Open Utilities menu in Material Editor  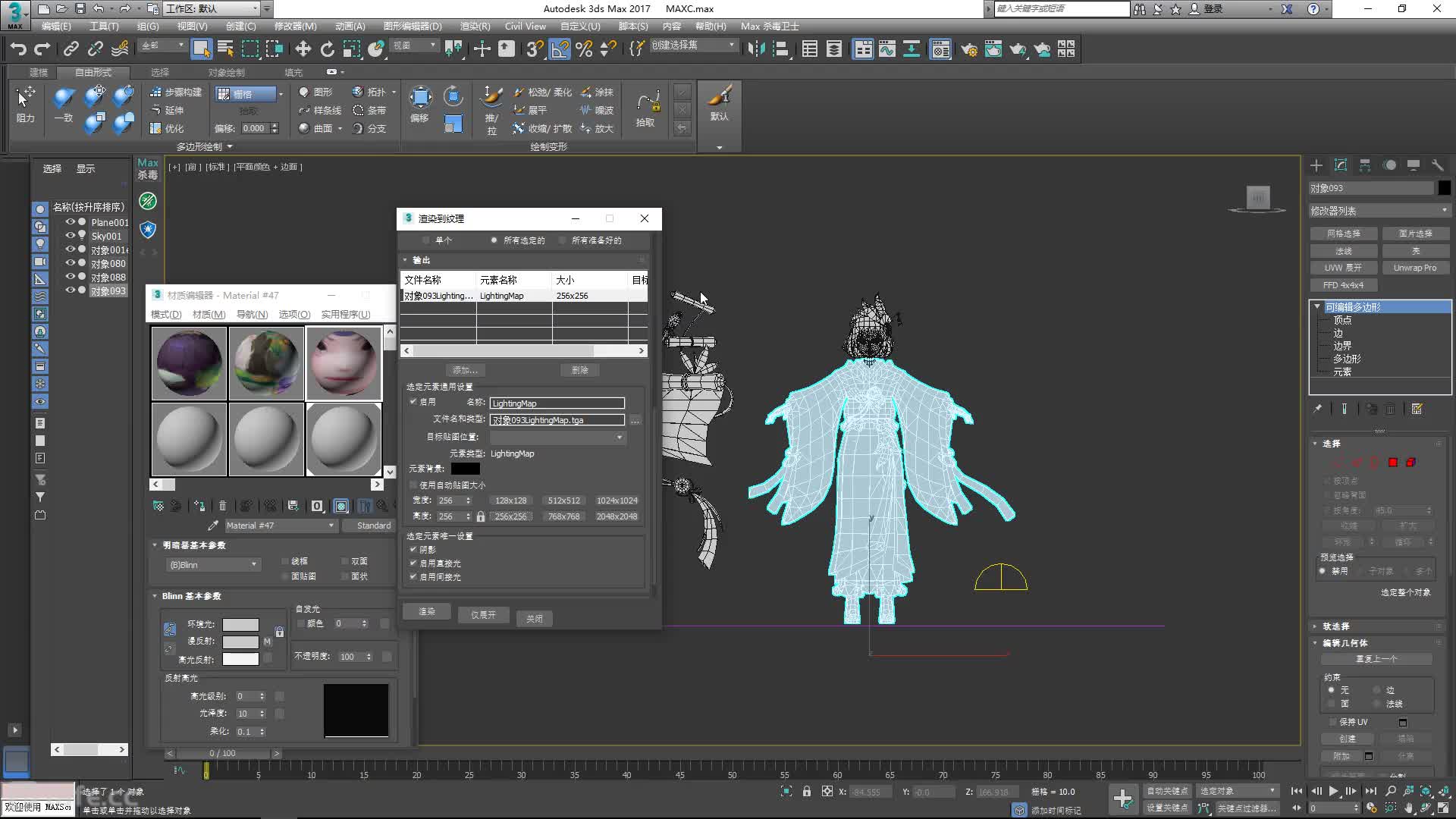click(x=345, y=314)
